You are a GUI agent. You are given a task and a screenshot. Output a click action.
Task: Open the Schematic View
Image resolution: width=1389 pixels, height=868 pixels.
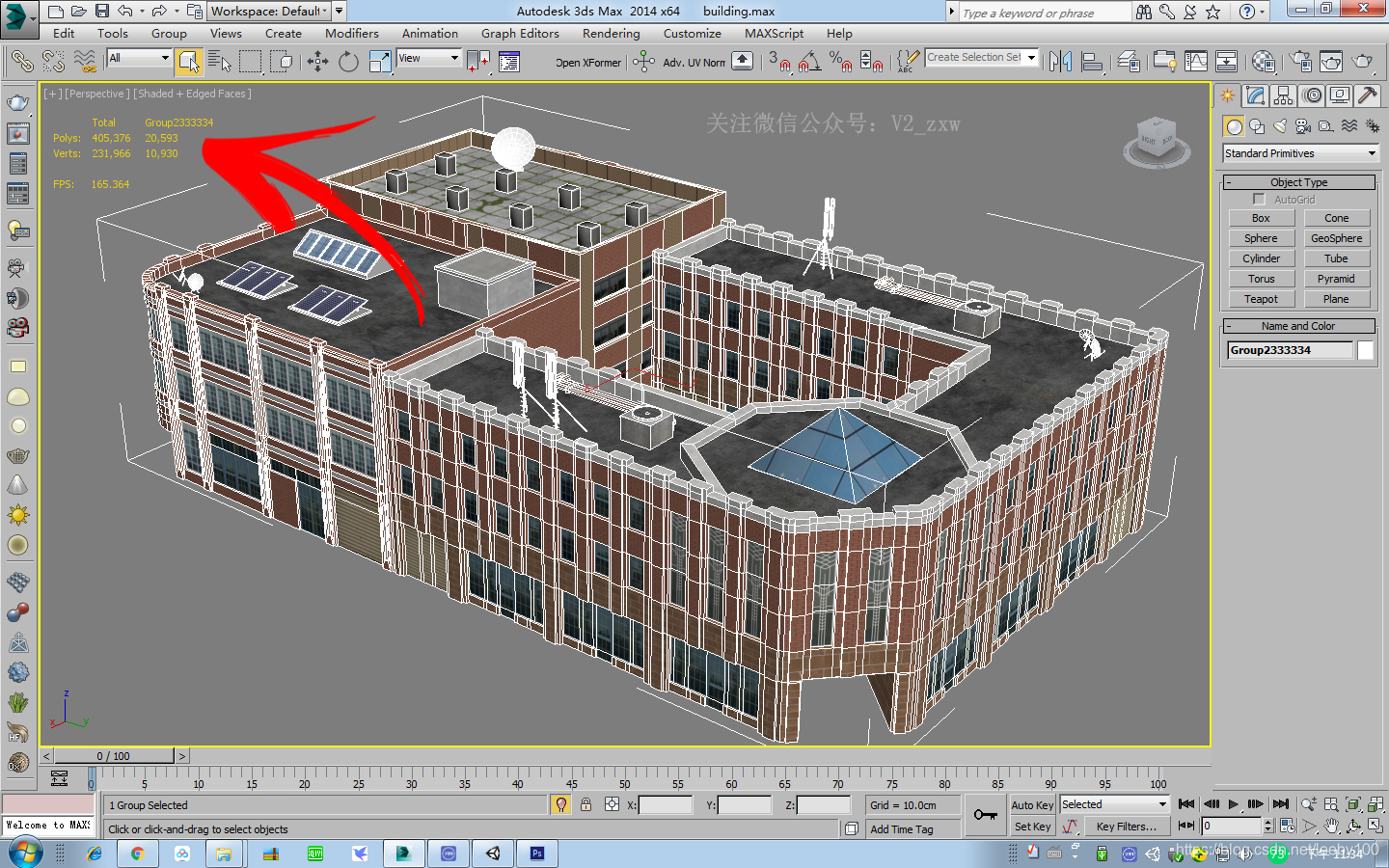(1227, 62)
